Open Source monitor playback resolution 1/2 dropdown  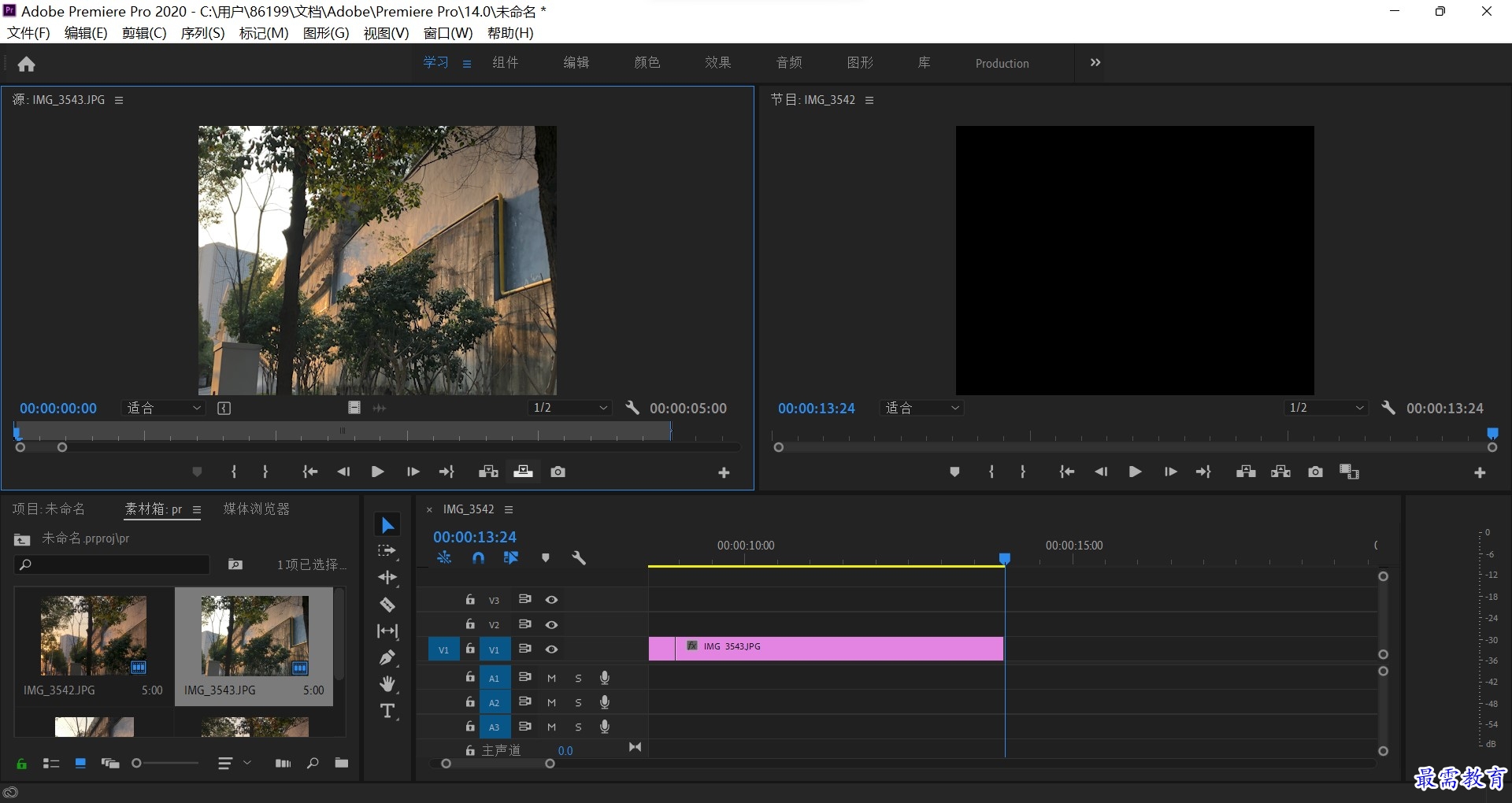pyautogui.click(x=570, y=408)
